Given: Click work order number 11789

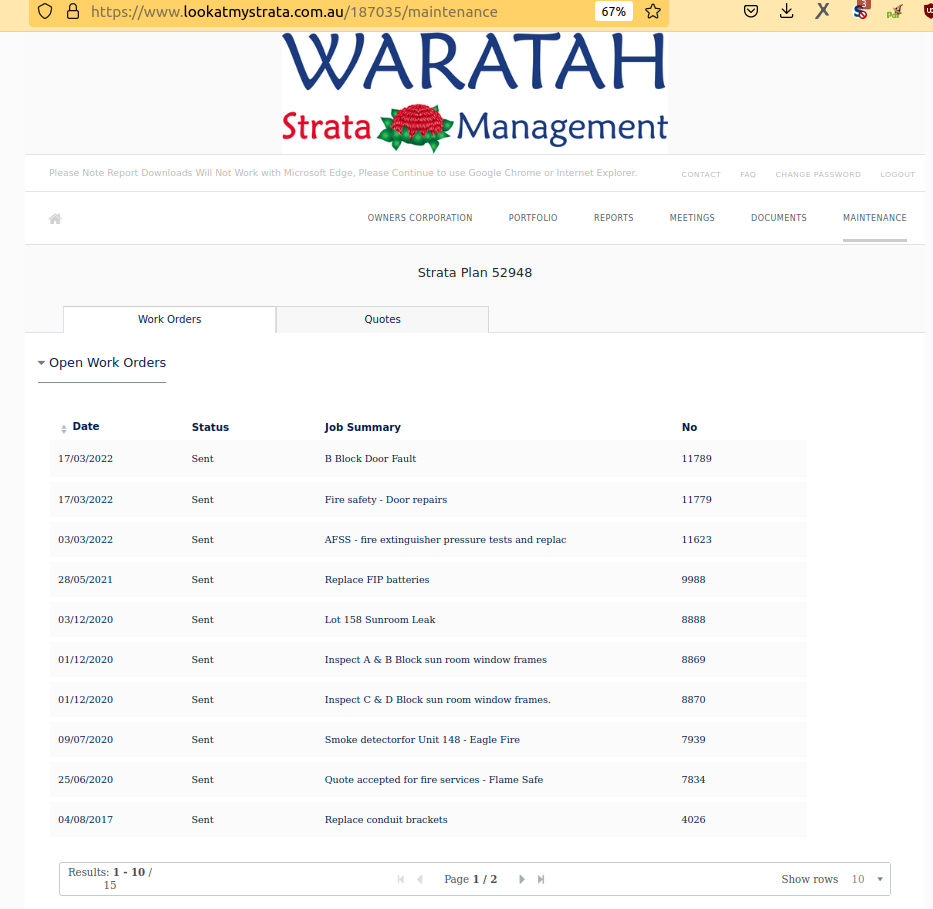Looking at the screenshot, I should [696, 459].
